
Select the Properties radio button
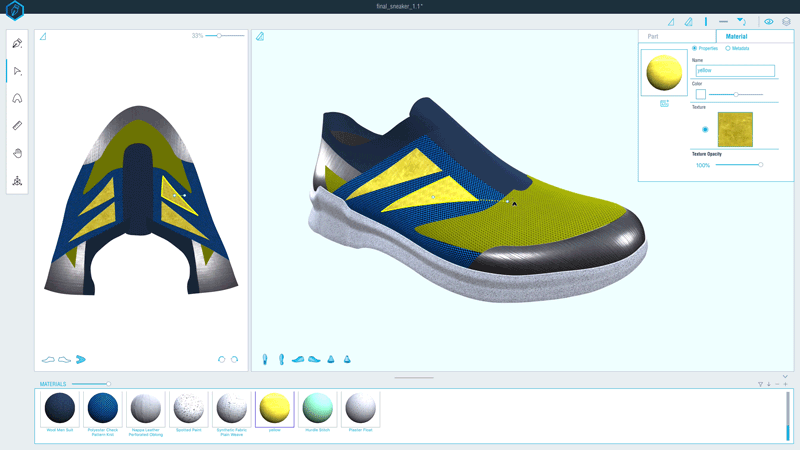[x=695, y=48]
